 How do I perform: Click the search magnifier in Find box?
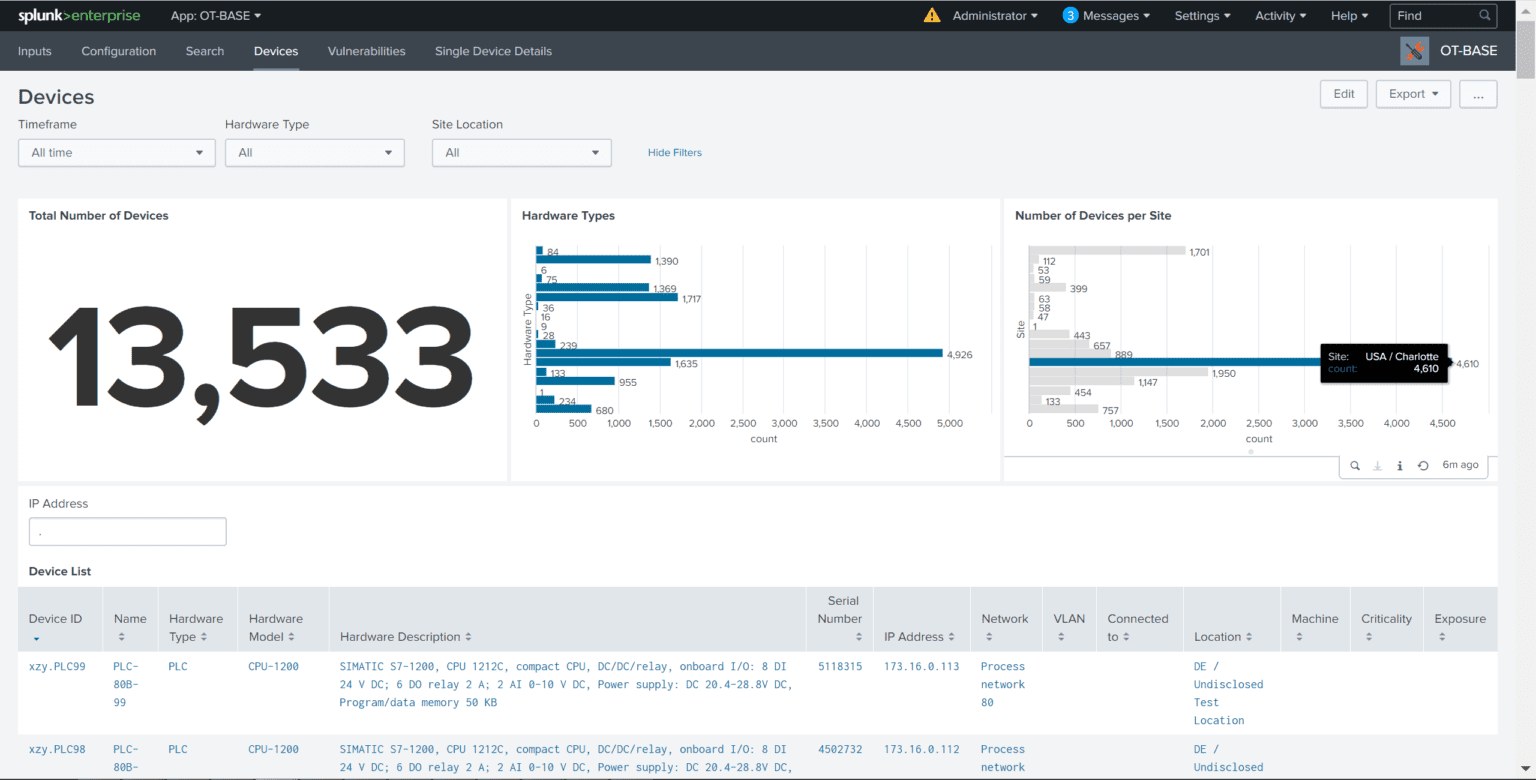pos(1485,15)
